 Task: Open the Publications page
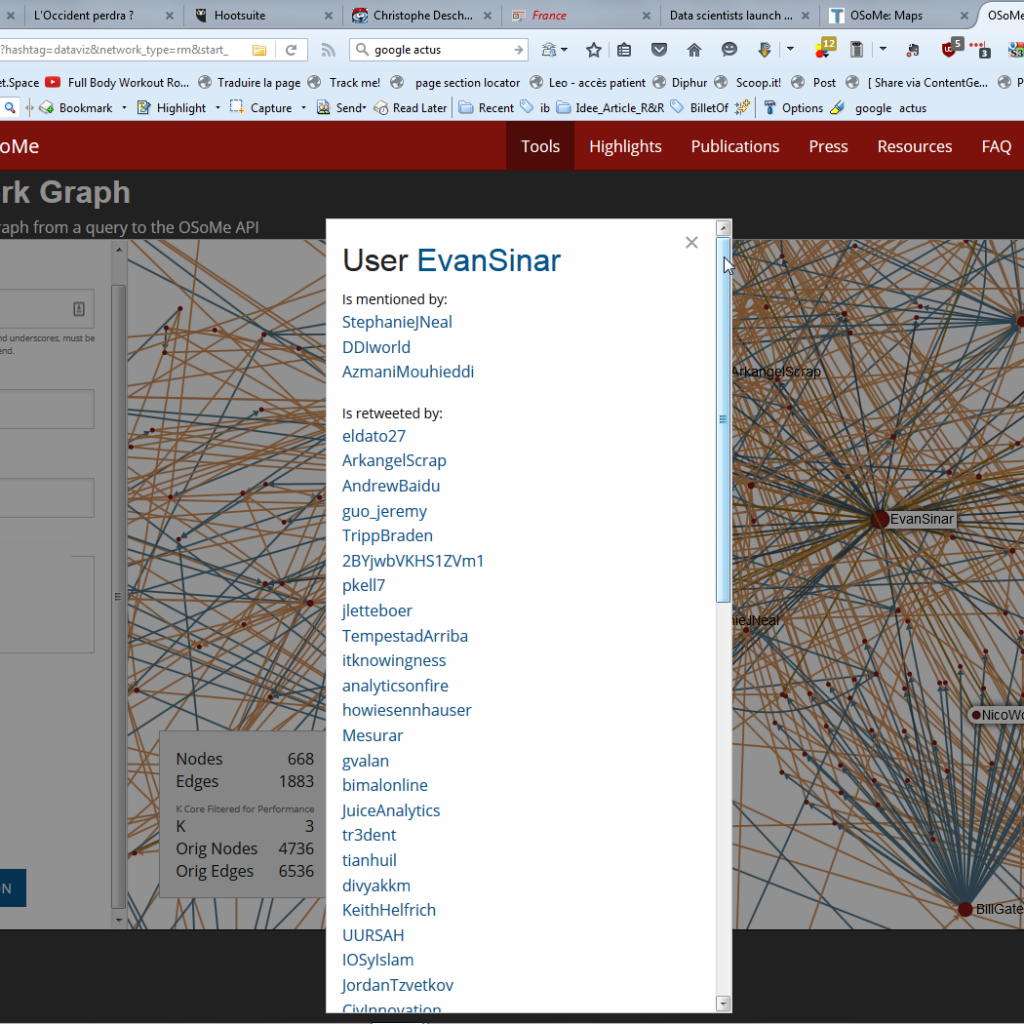pyautogui.click(x=735, y=146)
